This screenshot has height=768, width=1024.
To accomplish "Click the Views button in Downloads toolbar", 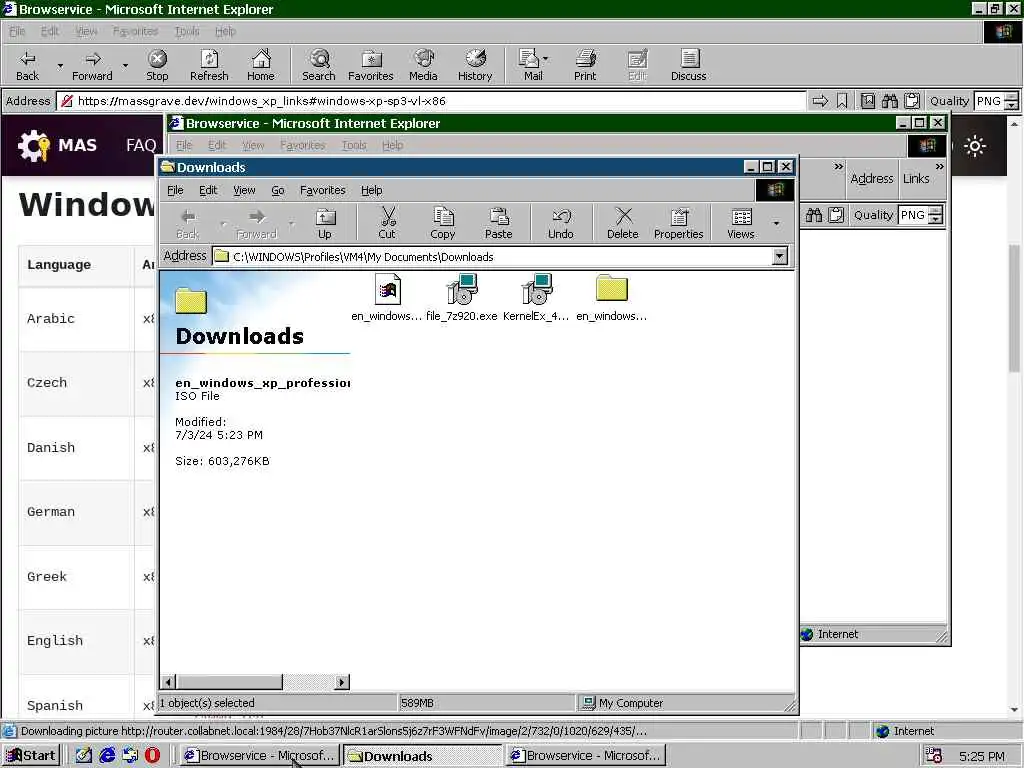I will [x=741, y=223].
